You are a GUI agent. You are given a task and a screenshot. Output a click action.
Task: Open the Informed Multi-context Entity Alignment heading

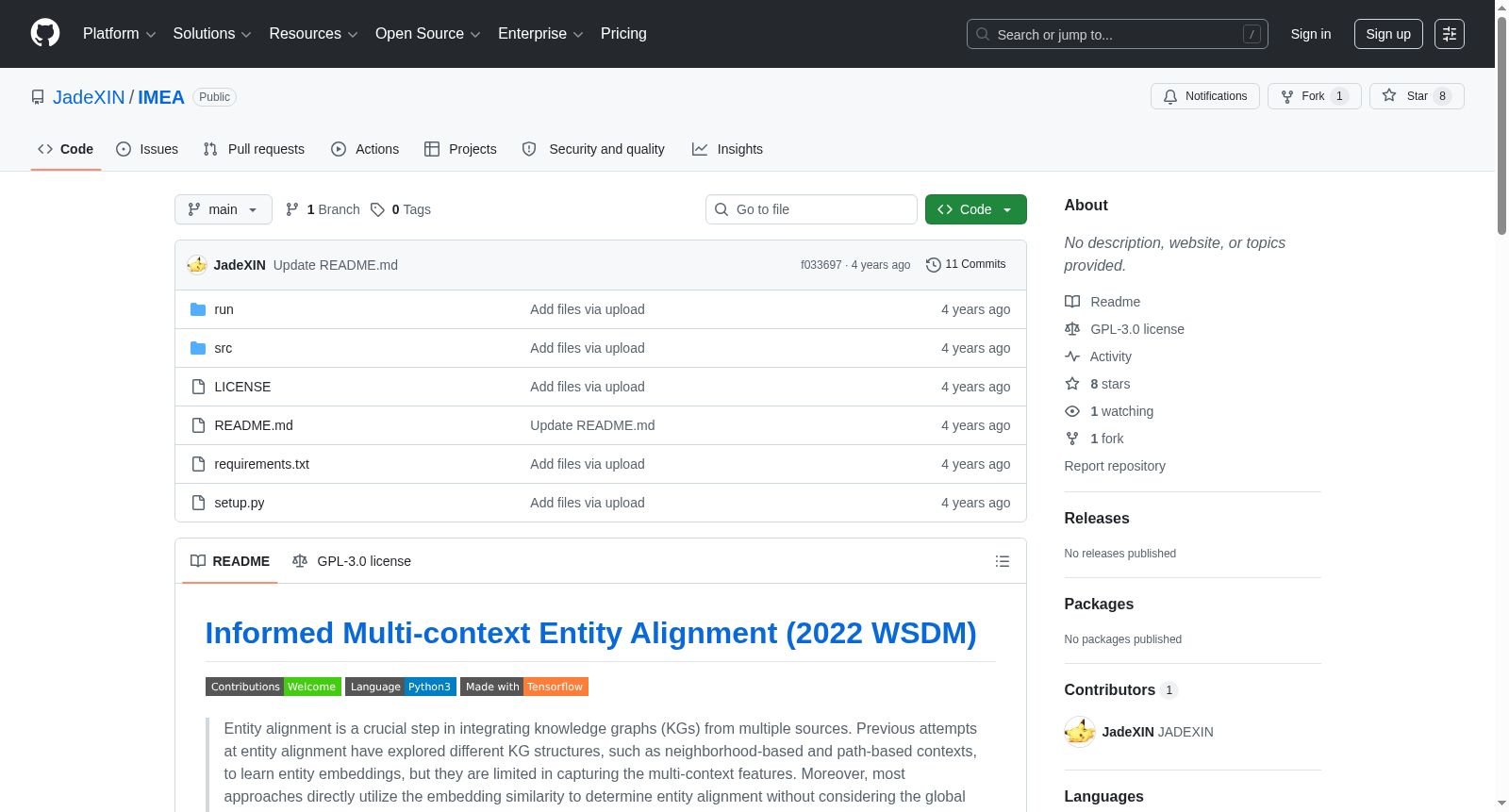[x=590, y=633]
